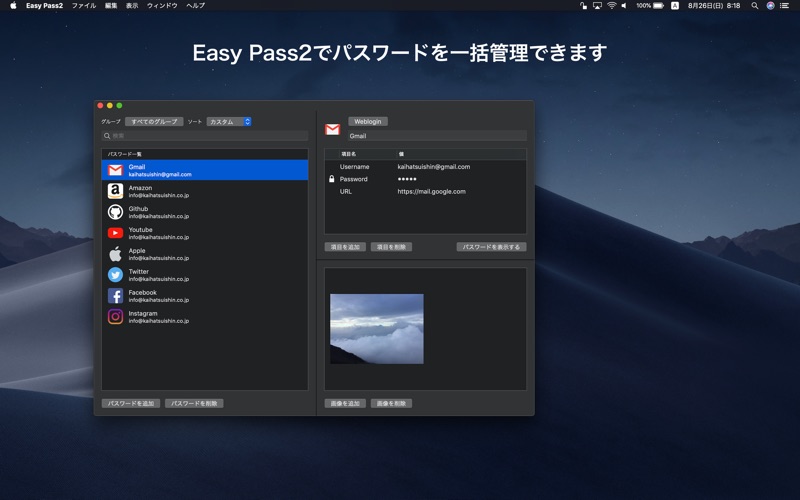
Task: Open the Weblogin type selector
Action: [x=368, y=121]
